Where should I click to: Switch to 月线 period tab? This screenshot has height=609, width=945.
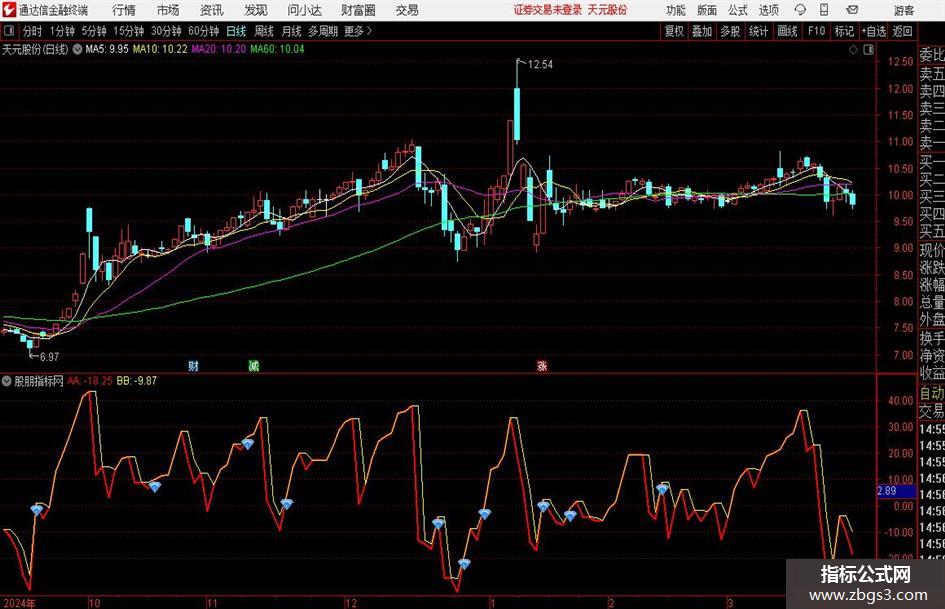point(292,31)
